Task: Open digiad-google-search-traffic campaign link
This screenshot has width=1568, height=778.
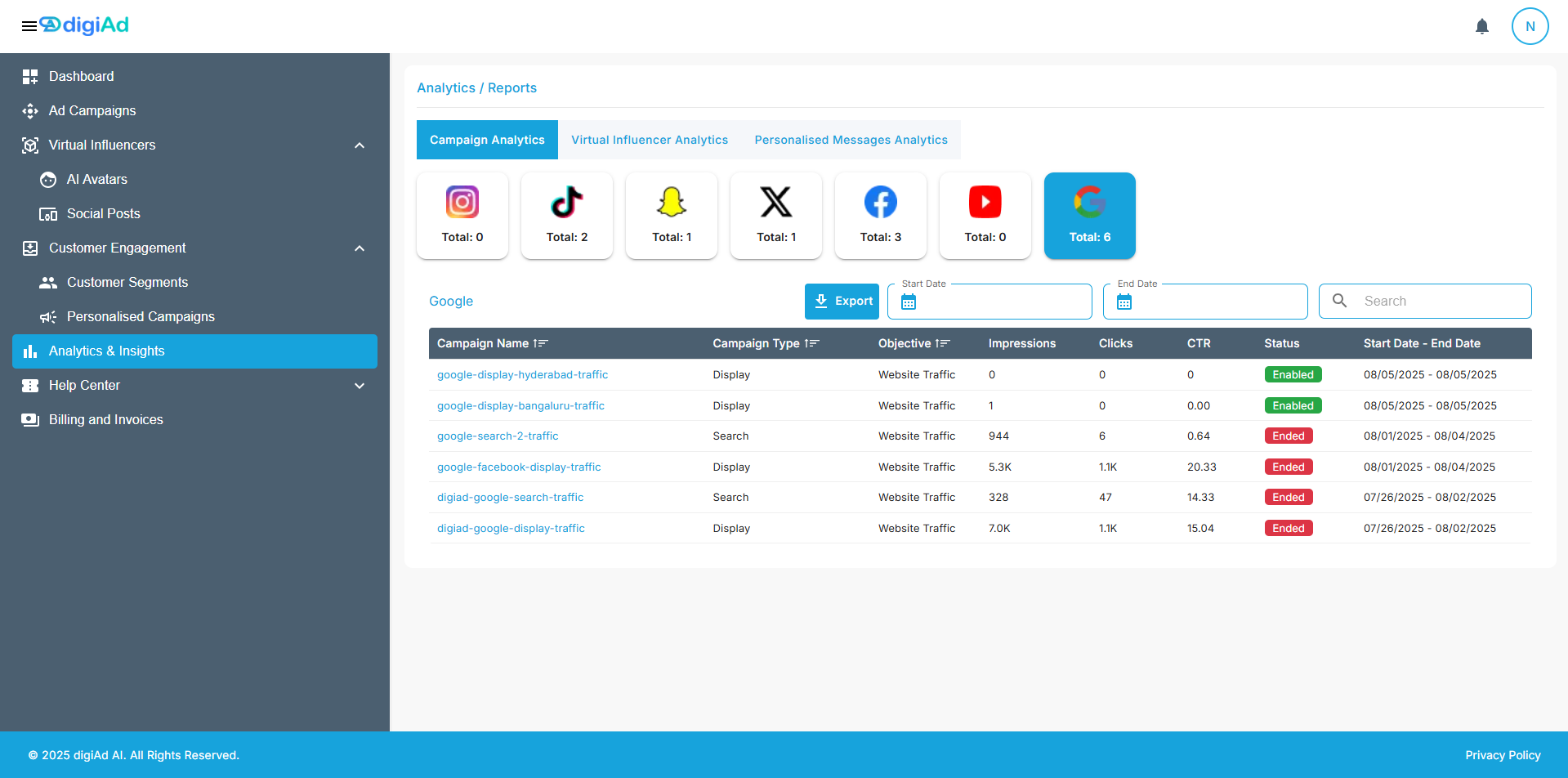Action: coord(510,498)
